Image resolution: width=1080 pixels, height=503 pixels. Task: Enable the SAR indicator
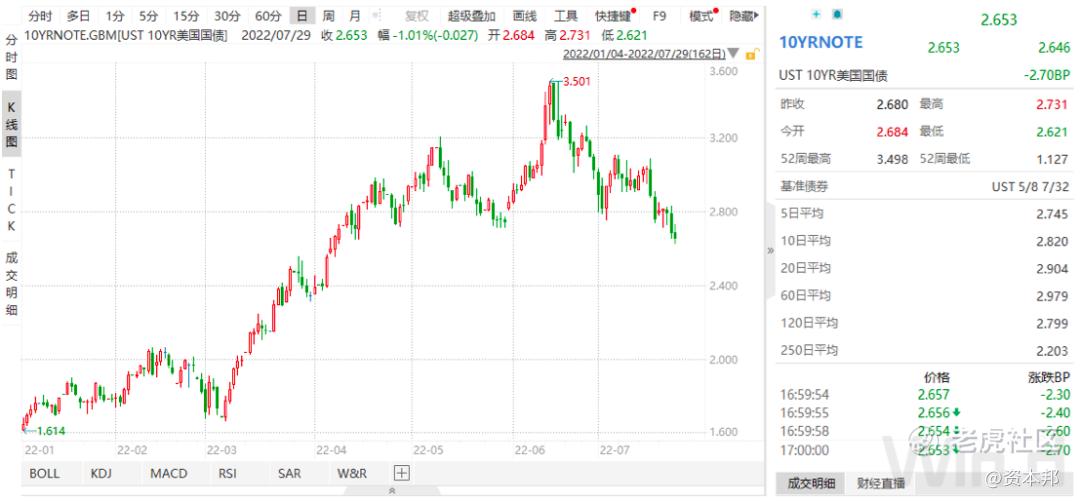click(x=289, y=473)
